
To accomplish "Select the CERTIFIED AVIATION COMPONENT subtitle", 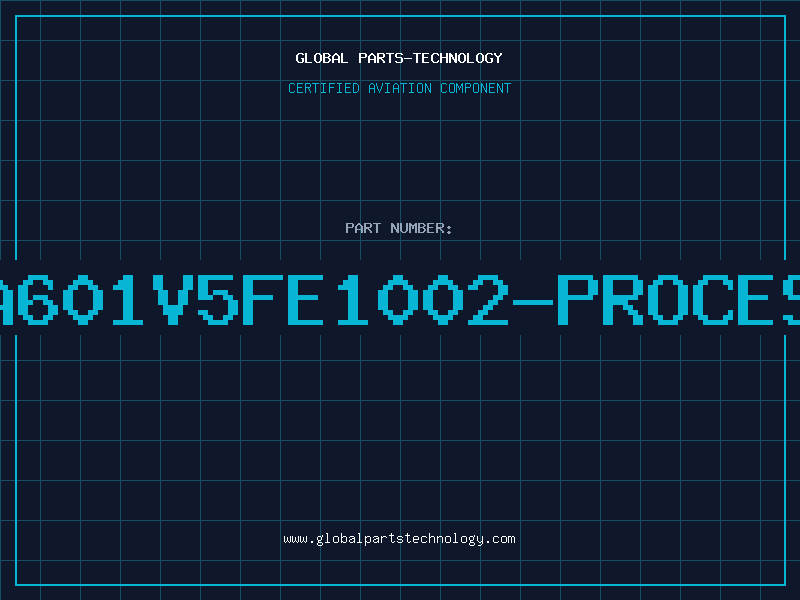I will pyautogui.click(x=399, y=88).
